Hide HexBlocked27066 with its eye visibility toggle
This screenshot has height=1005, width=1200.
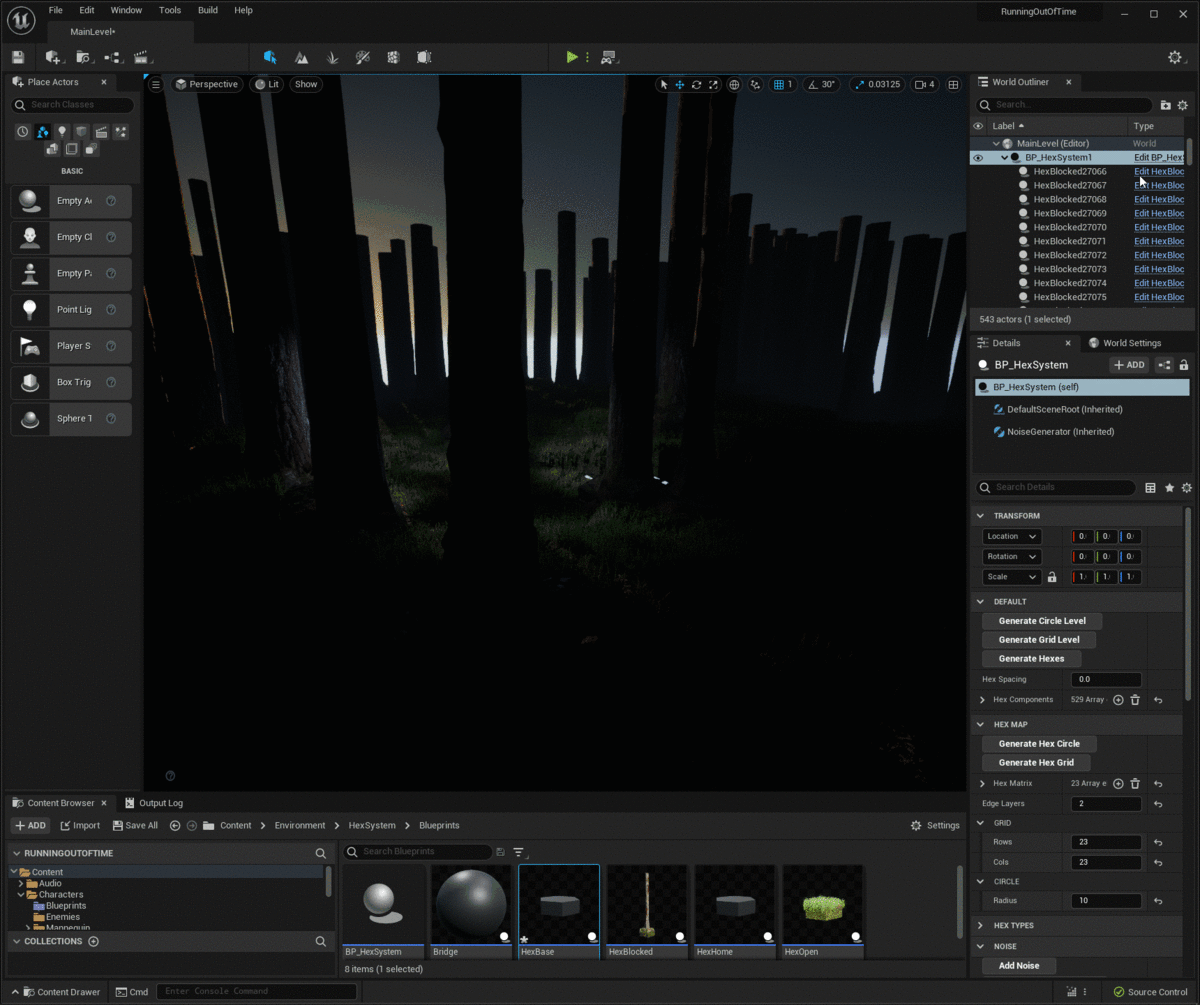coord(978,170)
